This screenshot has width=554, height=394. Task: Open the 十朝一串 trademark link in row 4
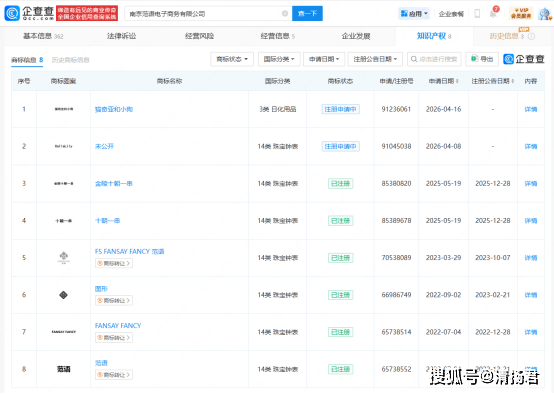[x=107, y=221]
